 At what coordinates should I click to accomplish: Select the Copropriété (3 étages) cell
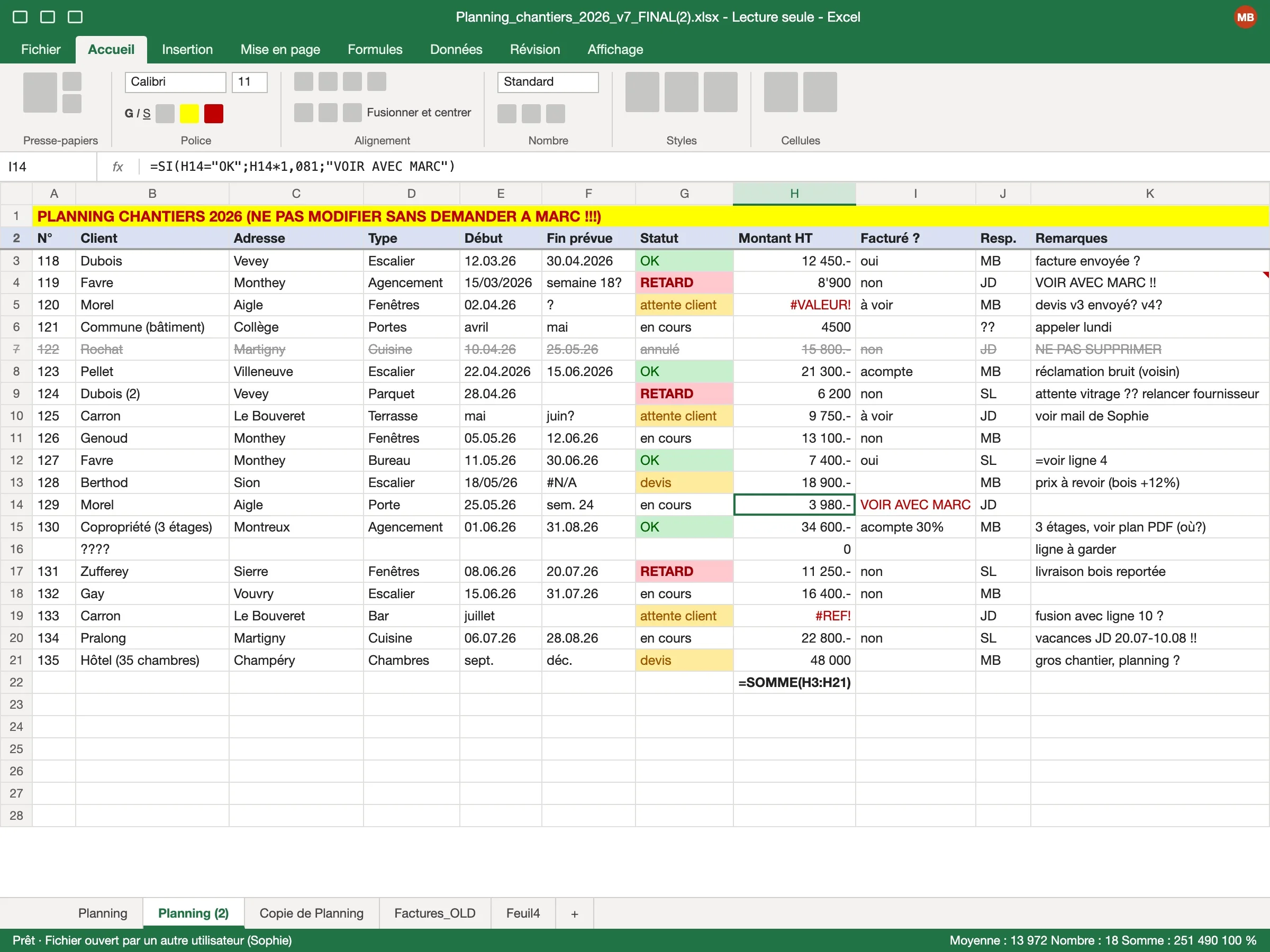(x=152, y=527)
